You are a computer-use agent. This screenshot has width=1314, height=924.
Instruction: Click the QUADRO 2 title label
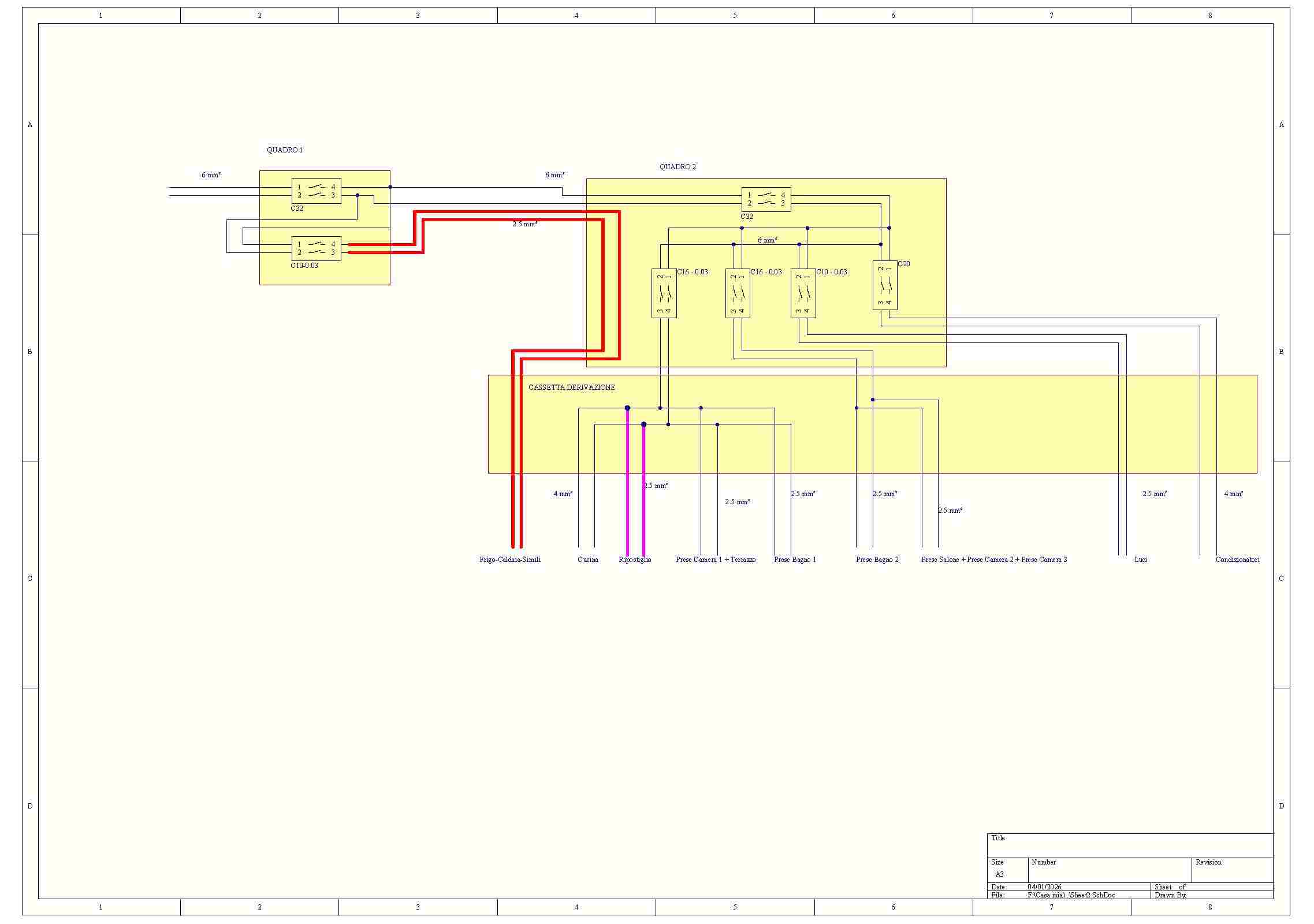click(678, 167)
